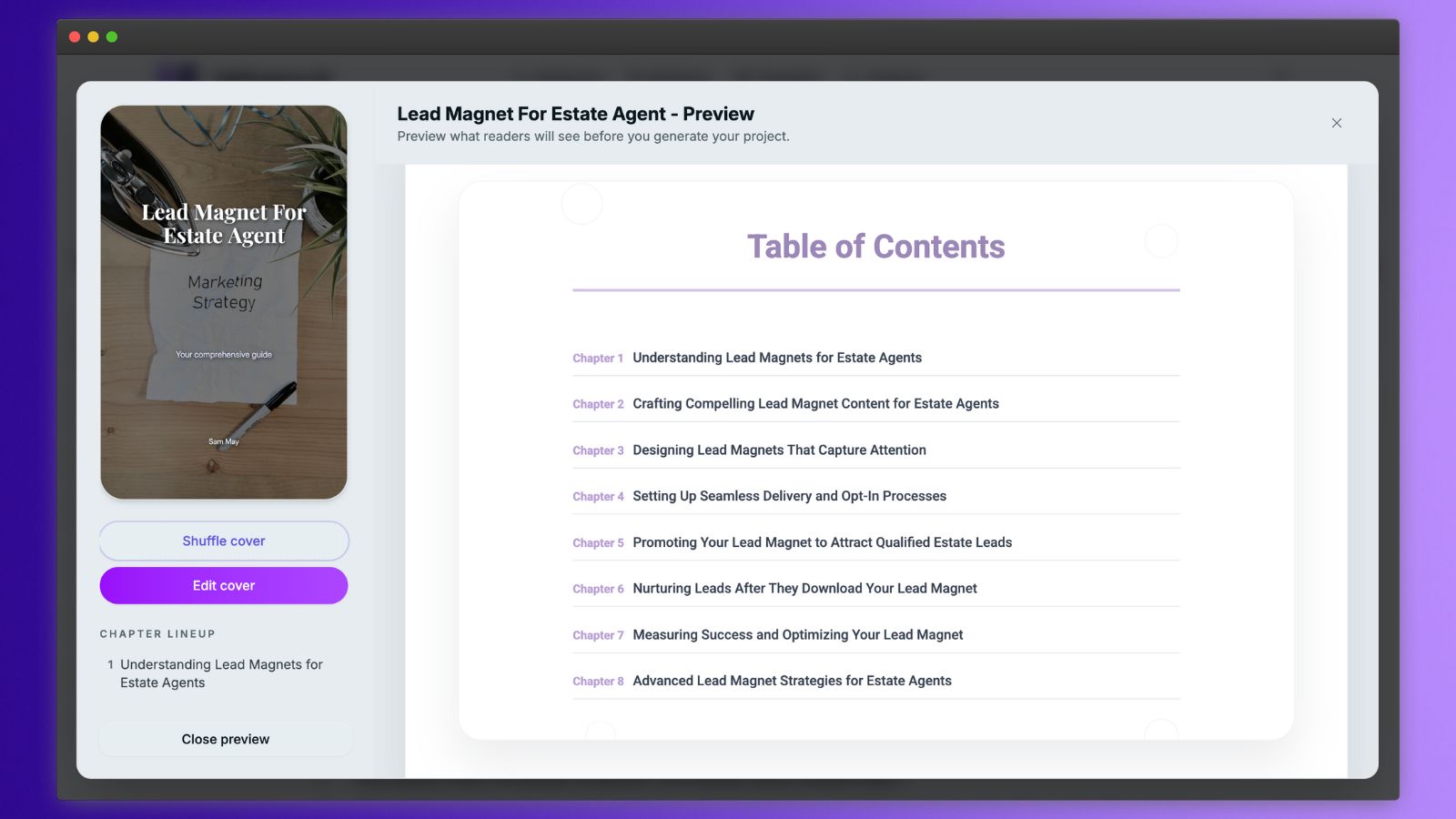Open Chapter 5 Promoting Your Lead Magnet
The height and width of the screenshot is (819, 1456).
pos(822,542)
